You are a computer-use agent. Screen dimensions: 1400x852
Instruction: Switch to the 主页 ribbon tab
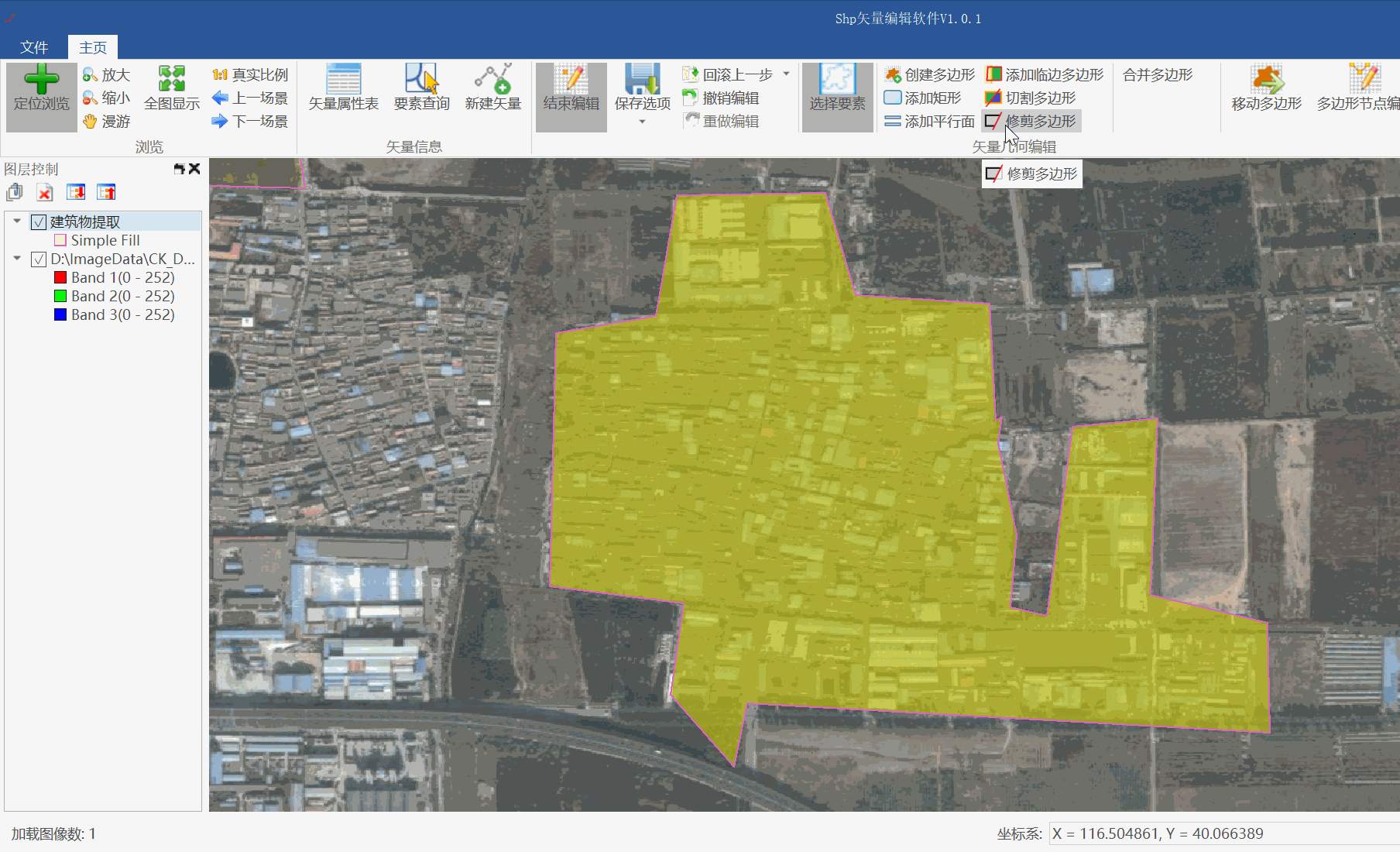pos(93,47)
